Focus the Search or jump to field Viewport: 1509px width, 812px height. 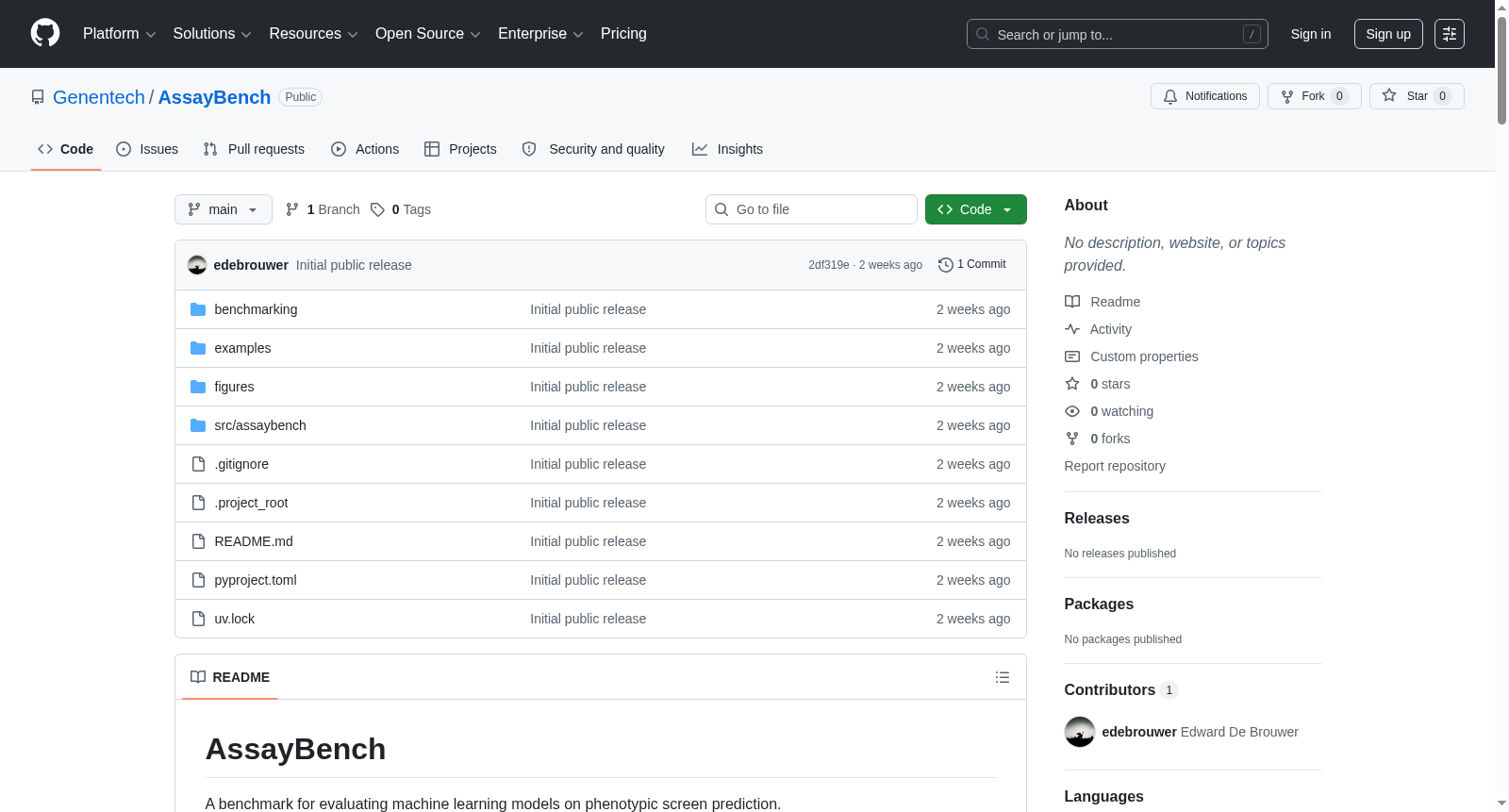[x=1118, y=34]
